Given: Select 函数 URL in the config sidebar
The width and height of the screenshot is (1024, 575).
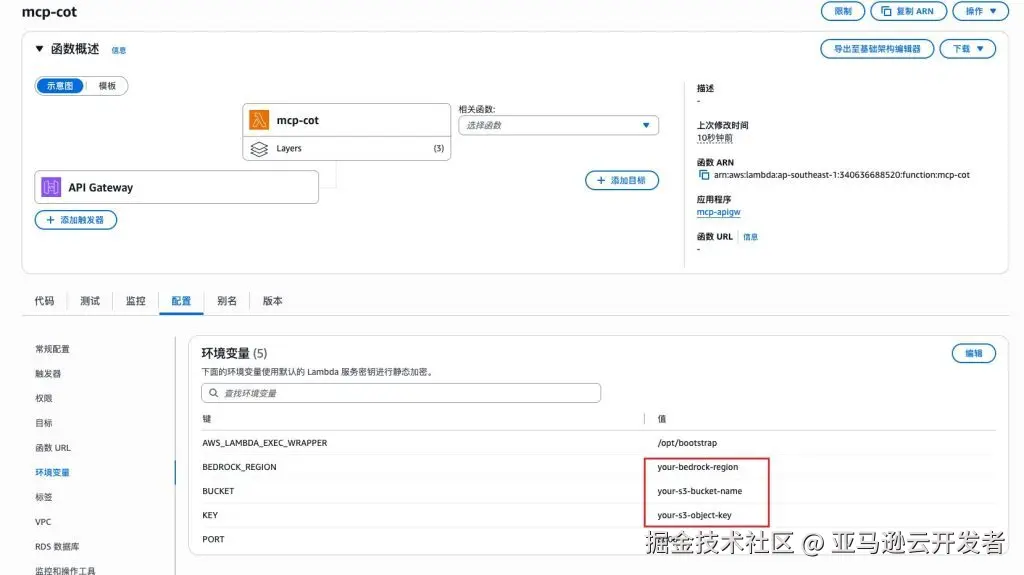Looking at the screenshot, I should [53, 448].
